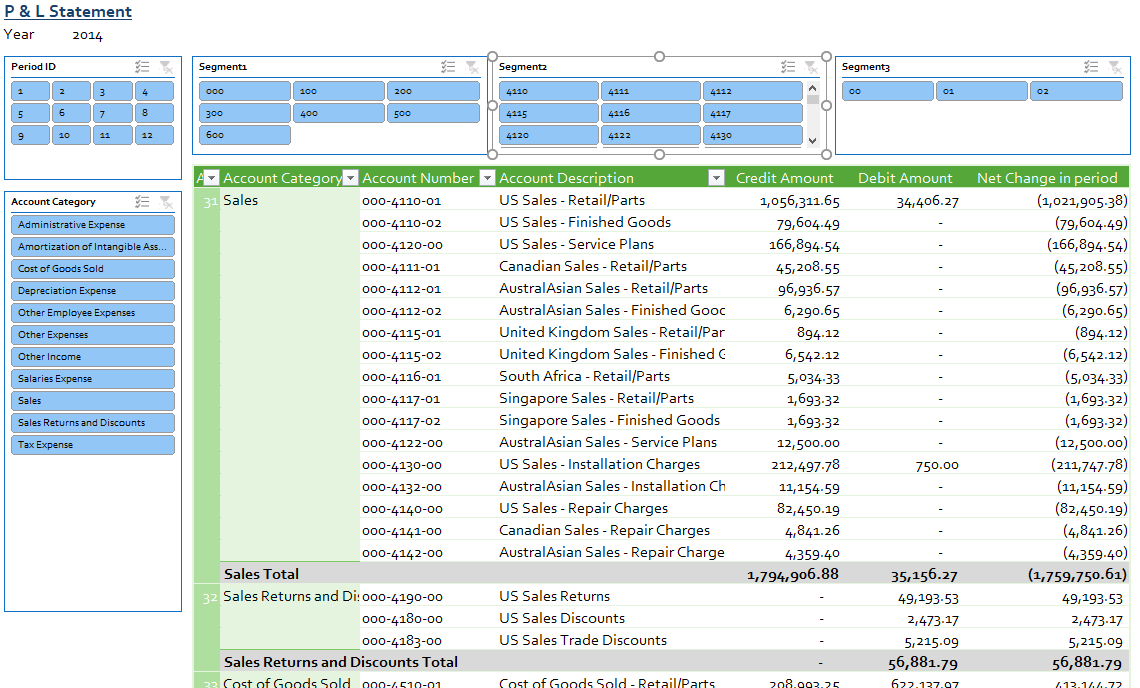1140x688 pixels.
Task: Toggle multi-select in Segment1 slicer
Action: [x=448, y=67]
